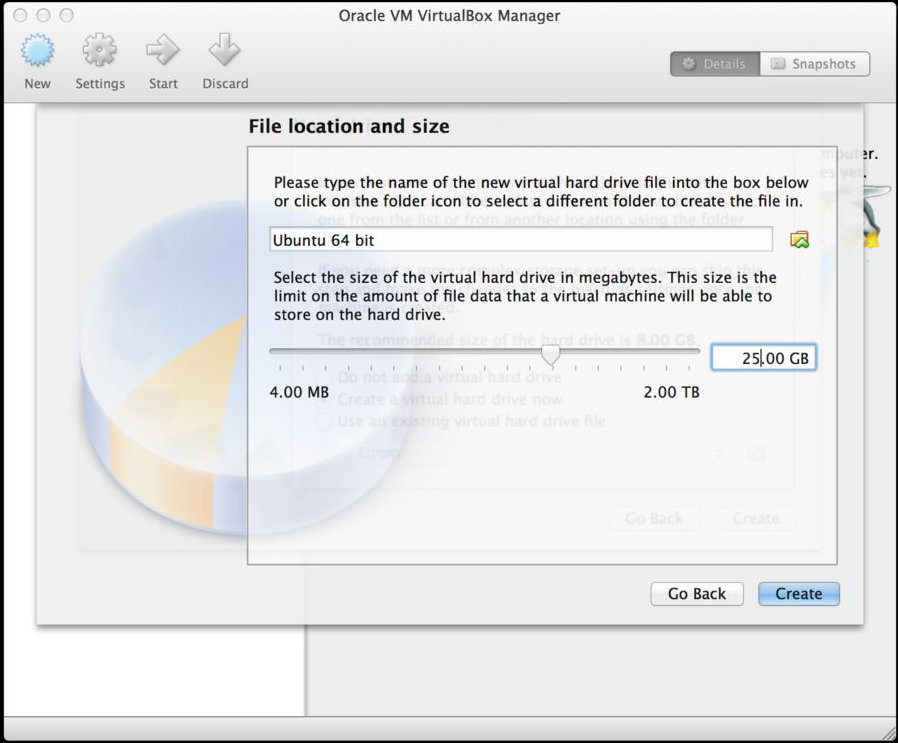Click the 4.00 MB minimum label
Viewport: 898px width, 743px height.
tap(299, 392)
